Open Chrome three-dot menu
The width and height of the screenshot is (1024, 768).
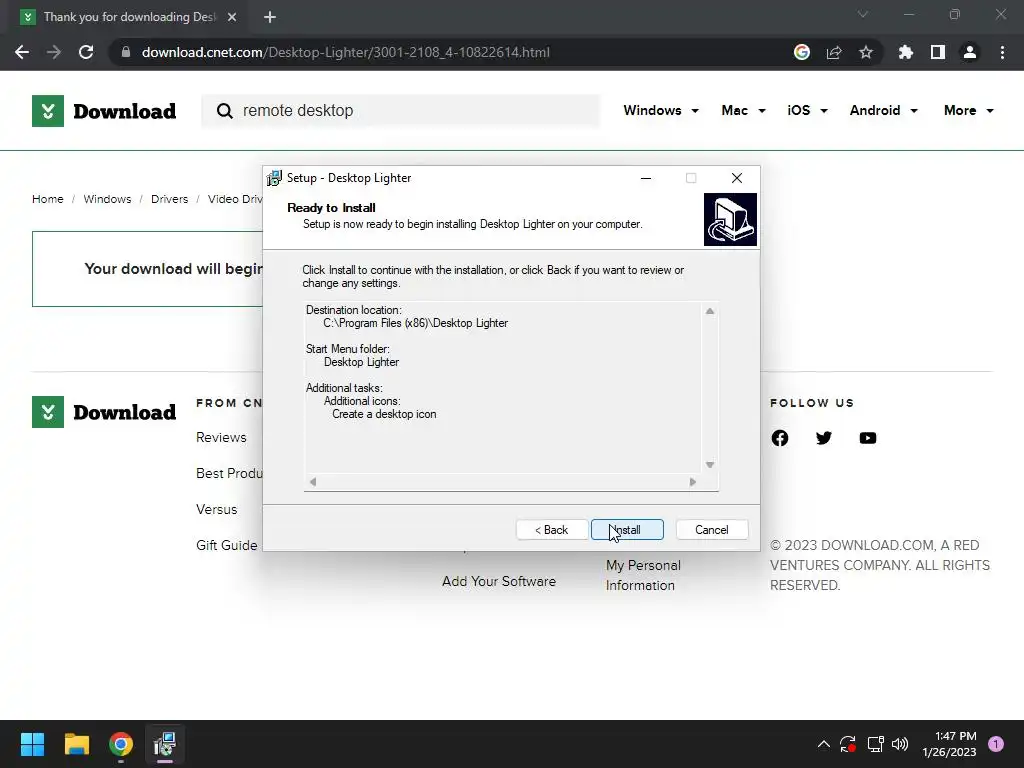1002,52
